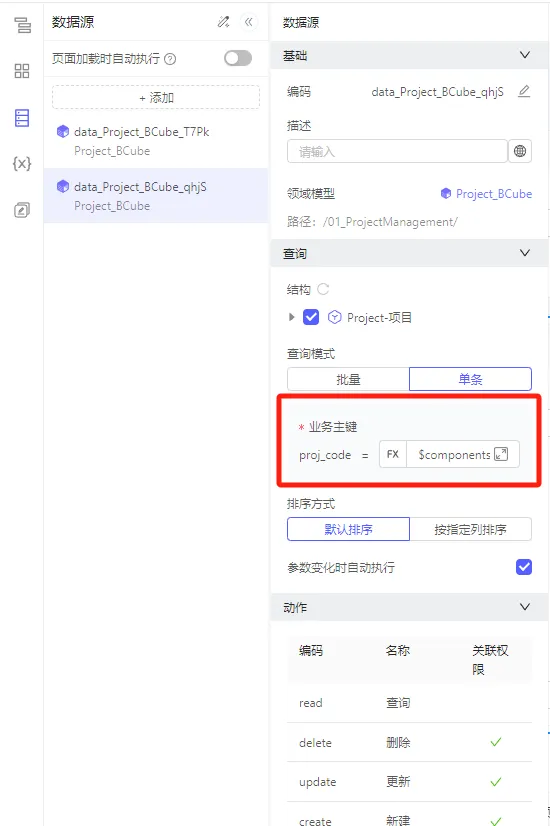Select the data source sidebar icon
This screenshot has width=550, height=826.
tap(22, 117)
